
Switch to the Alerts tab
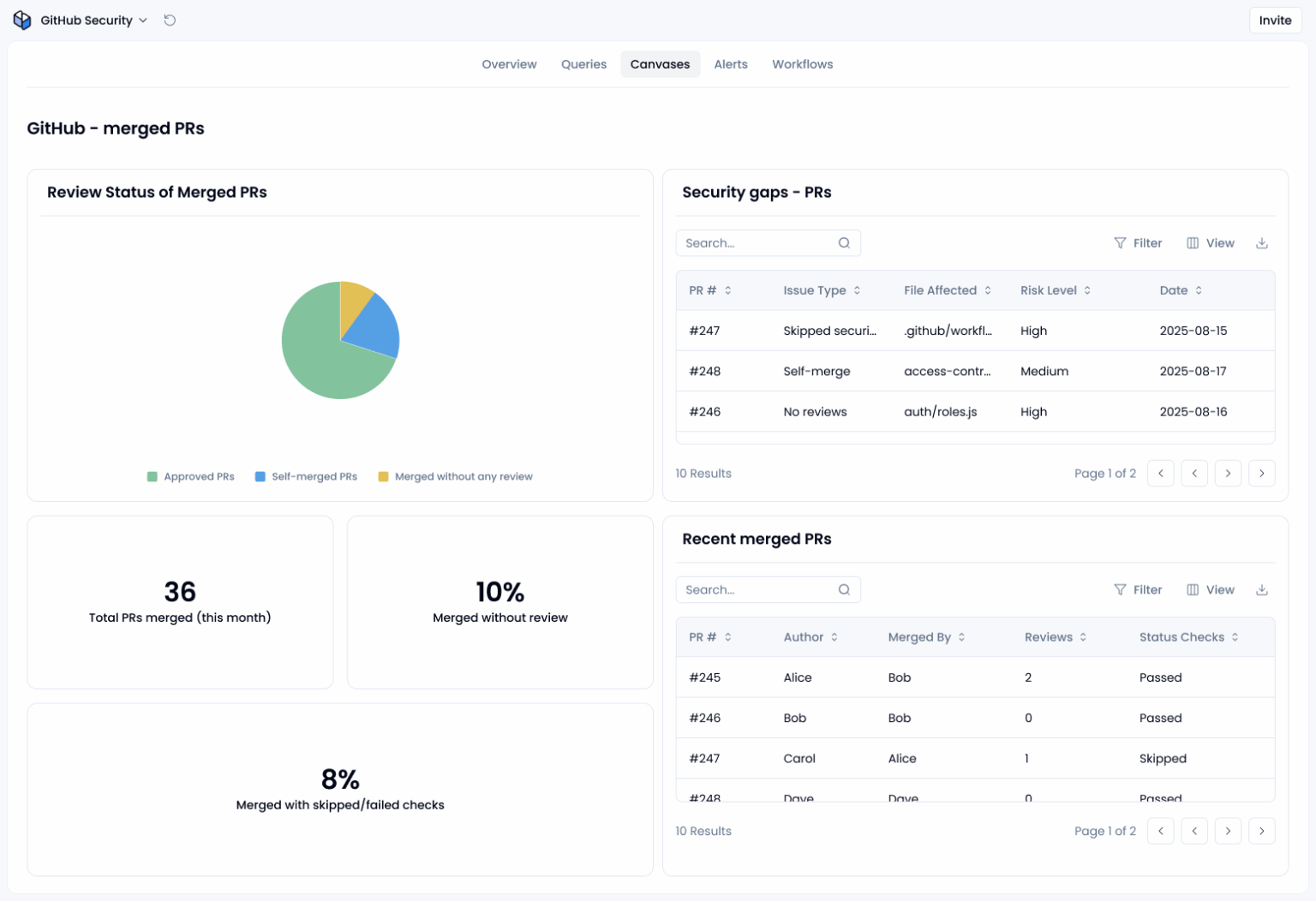pyautogui.click(x=731, y=63)
